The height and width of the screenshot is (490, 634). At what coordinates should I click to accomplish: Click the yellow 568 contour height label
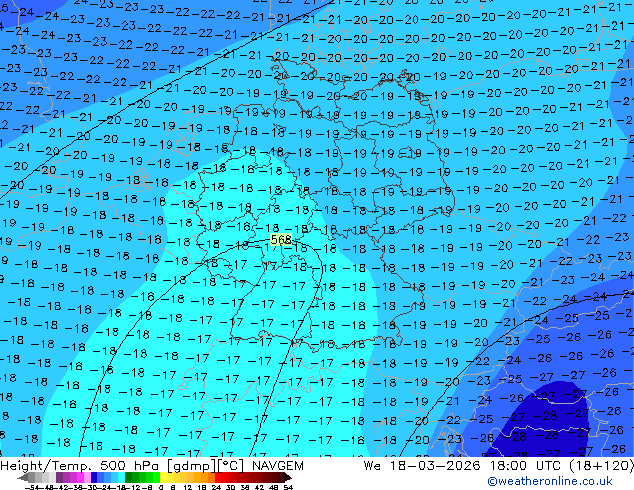(x=281, y=239)
